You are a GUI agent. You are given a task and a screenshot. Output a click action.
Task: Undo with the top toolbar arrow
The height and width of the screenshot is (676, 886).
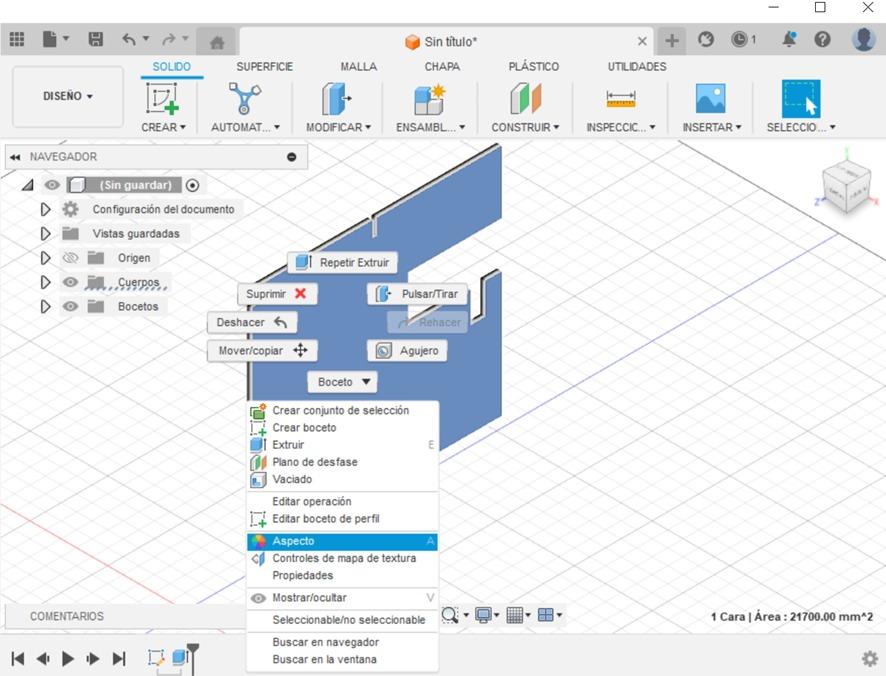129,39
